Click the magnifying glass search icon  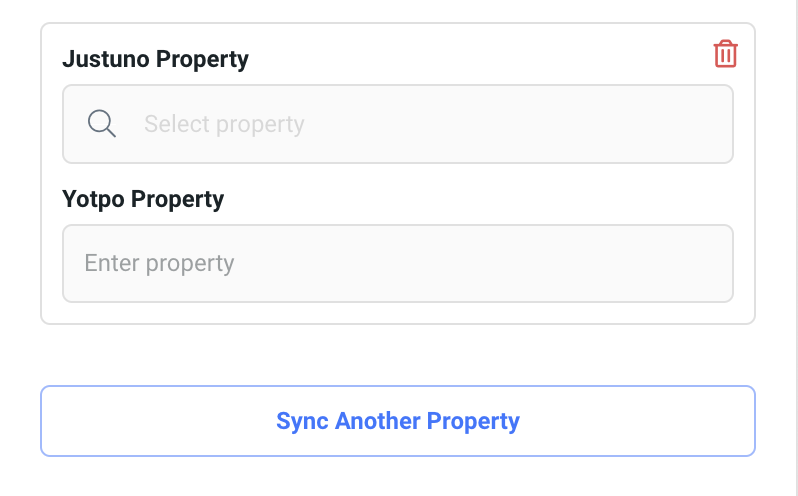click(x=102, y=124)
